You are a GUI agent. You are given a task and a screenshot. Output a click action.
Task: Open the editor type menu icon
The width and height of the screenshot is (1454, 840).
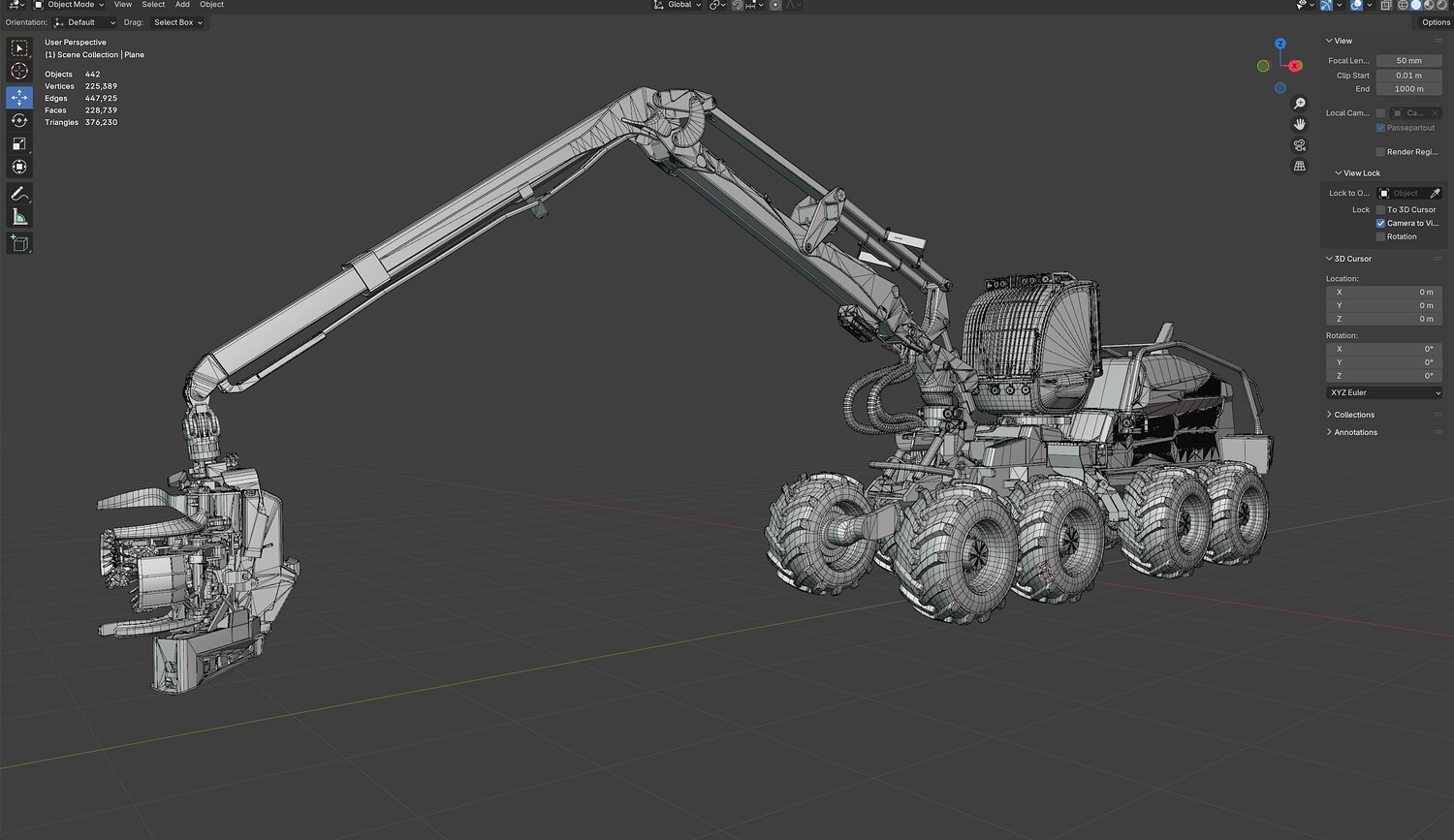(x=16, y=5)
